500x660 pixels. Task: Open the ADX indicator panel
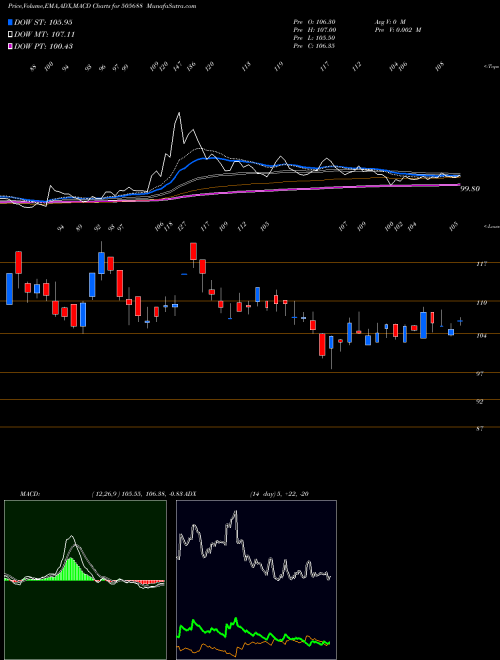click(256, 580)
